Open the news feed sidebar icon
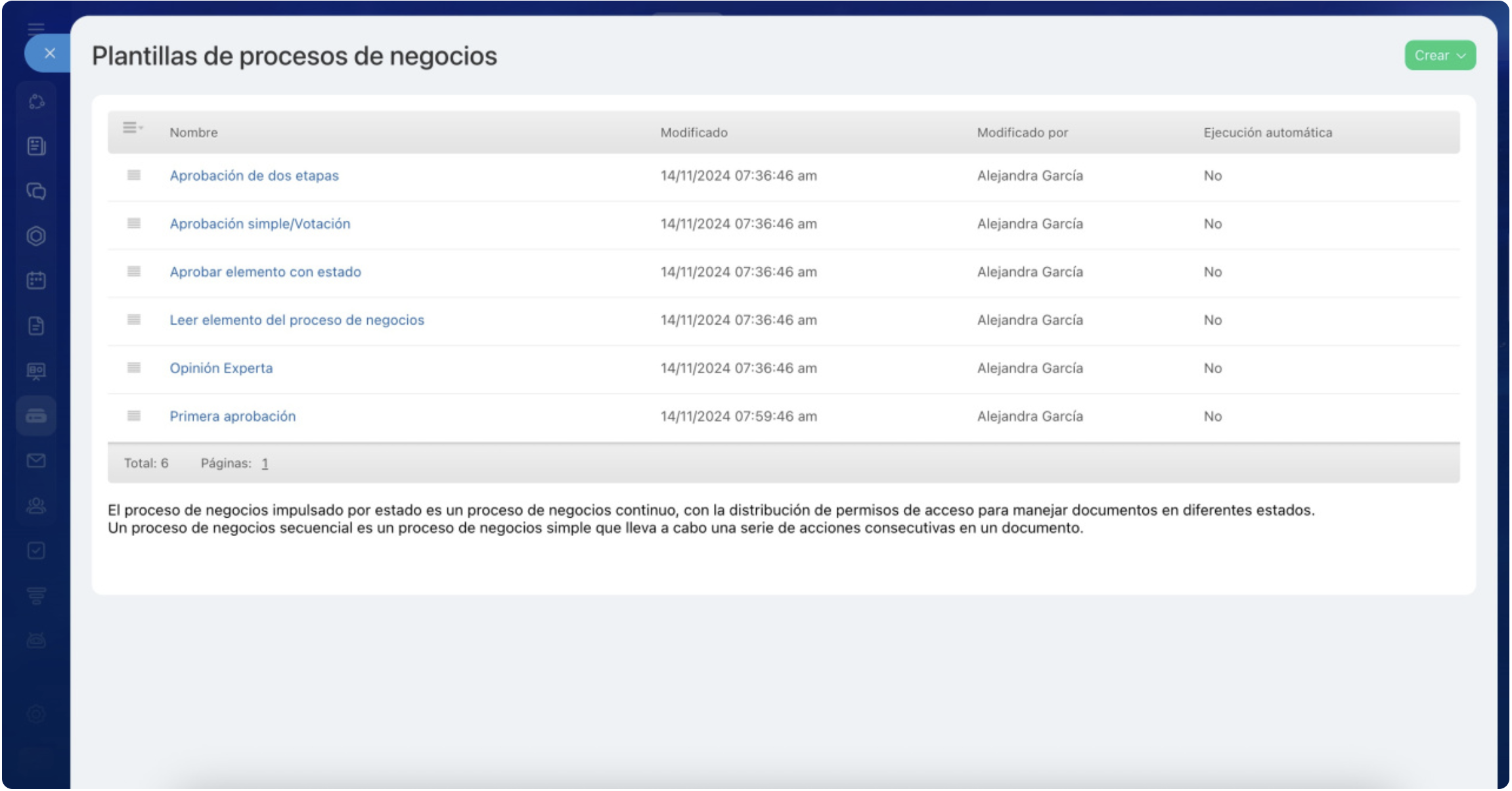Viewport: 1512px width, 791px height. click(x=36, y=146)
